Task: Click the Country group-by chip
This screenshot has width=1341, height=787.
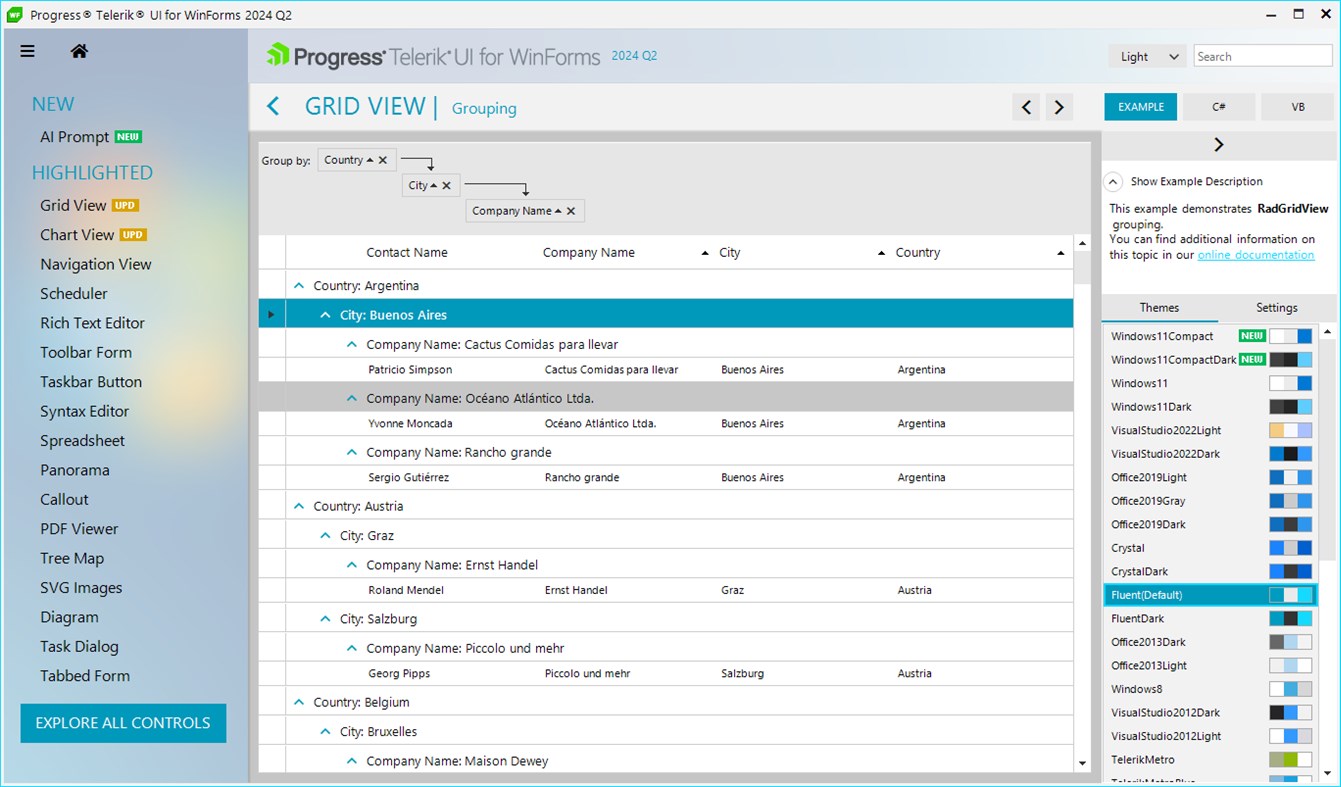Action: (x=358, y=160)
